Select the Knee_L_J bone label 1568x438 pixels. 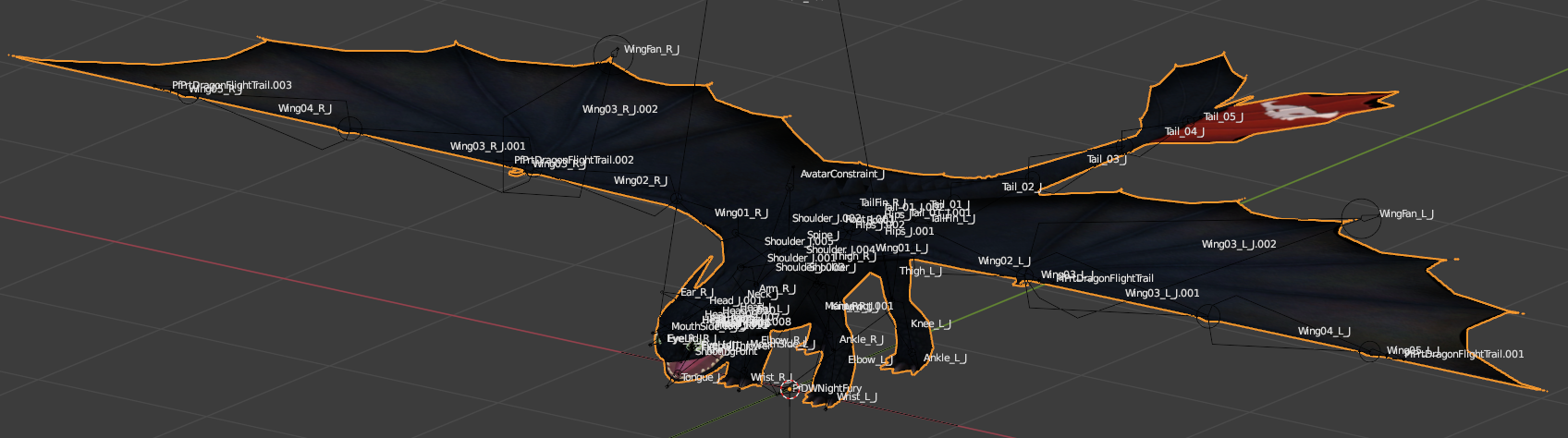click(x=931, y=324)
